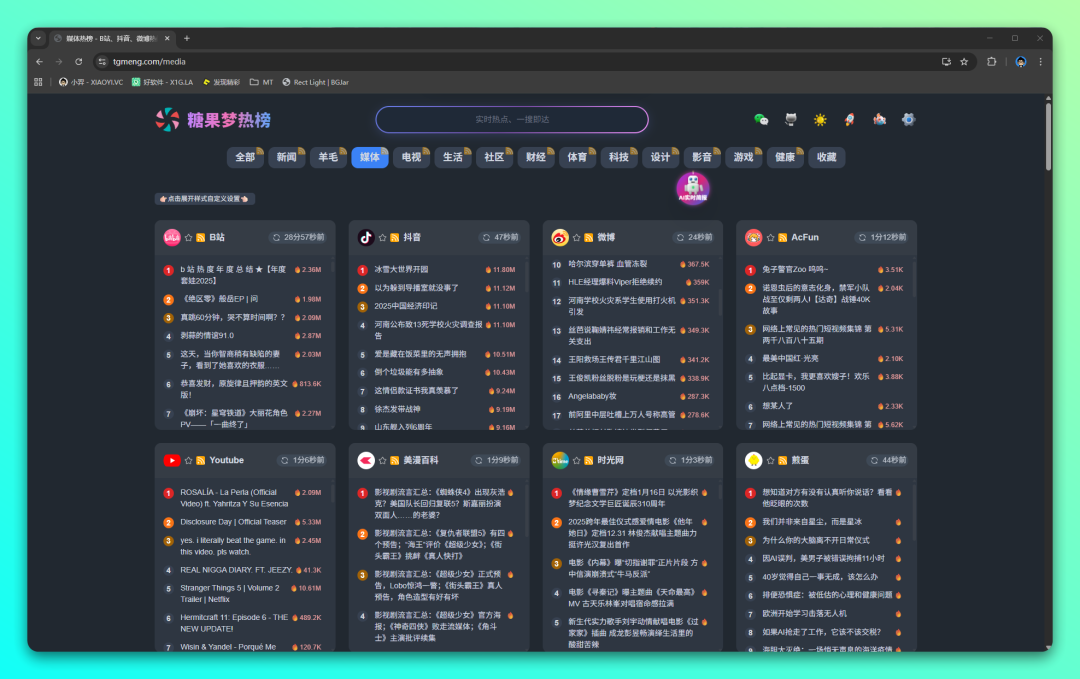Screen dimensions: 1080x679
Task: Refresh 微博 list via 24秒前 button
Action: (x=694, y=238)
